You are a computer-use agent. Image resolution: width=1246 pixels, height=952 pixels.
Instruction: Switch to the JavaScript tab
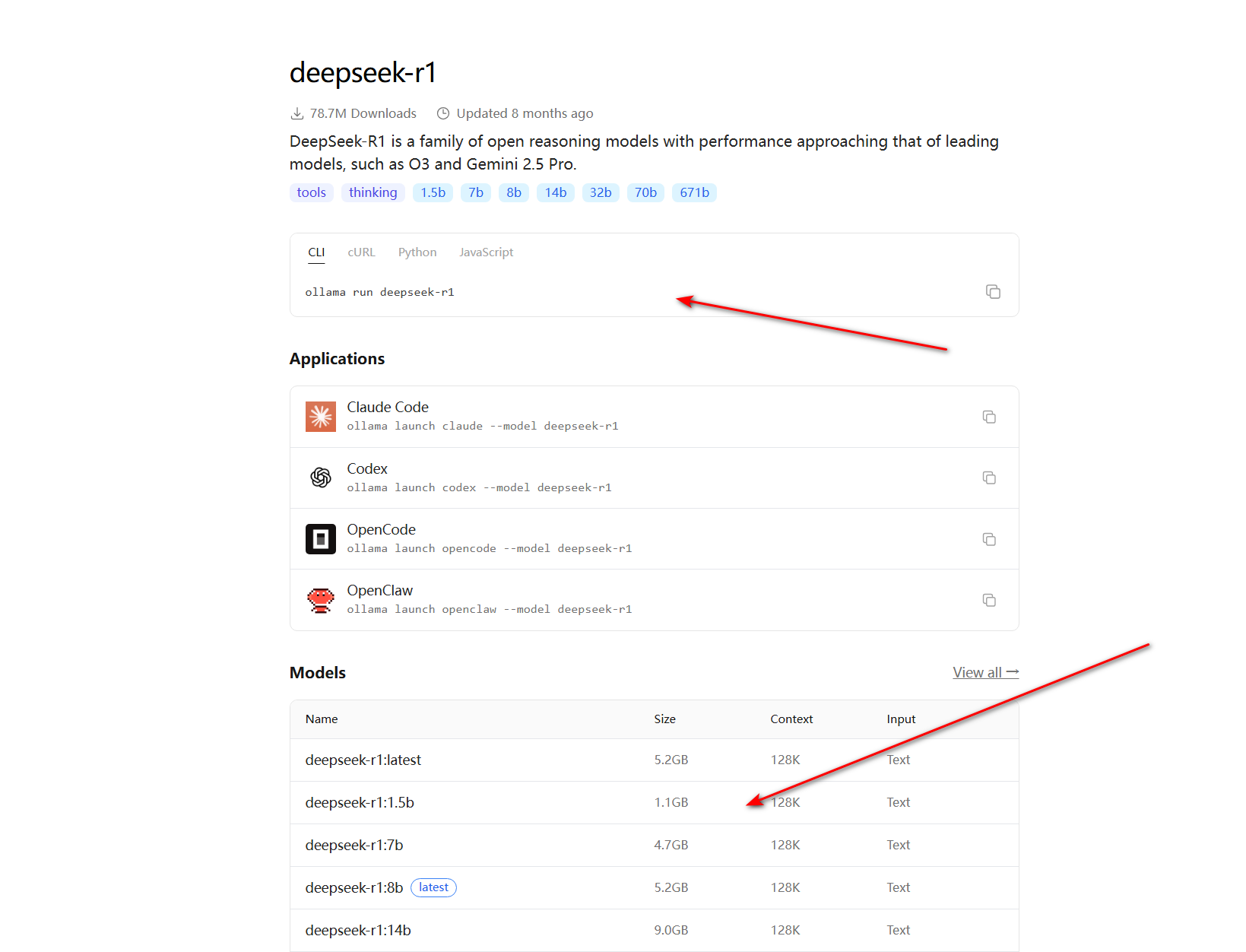487,252
